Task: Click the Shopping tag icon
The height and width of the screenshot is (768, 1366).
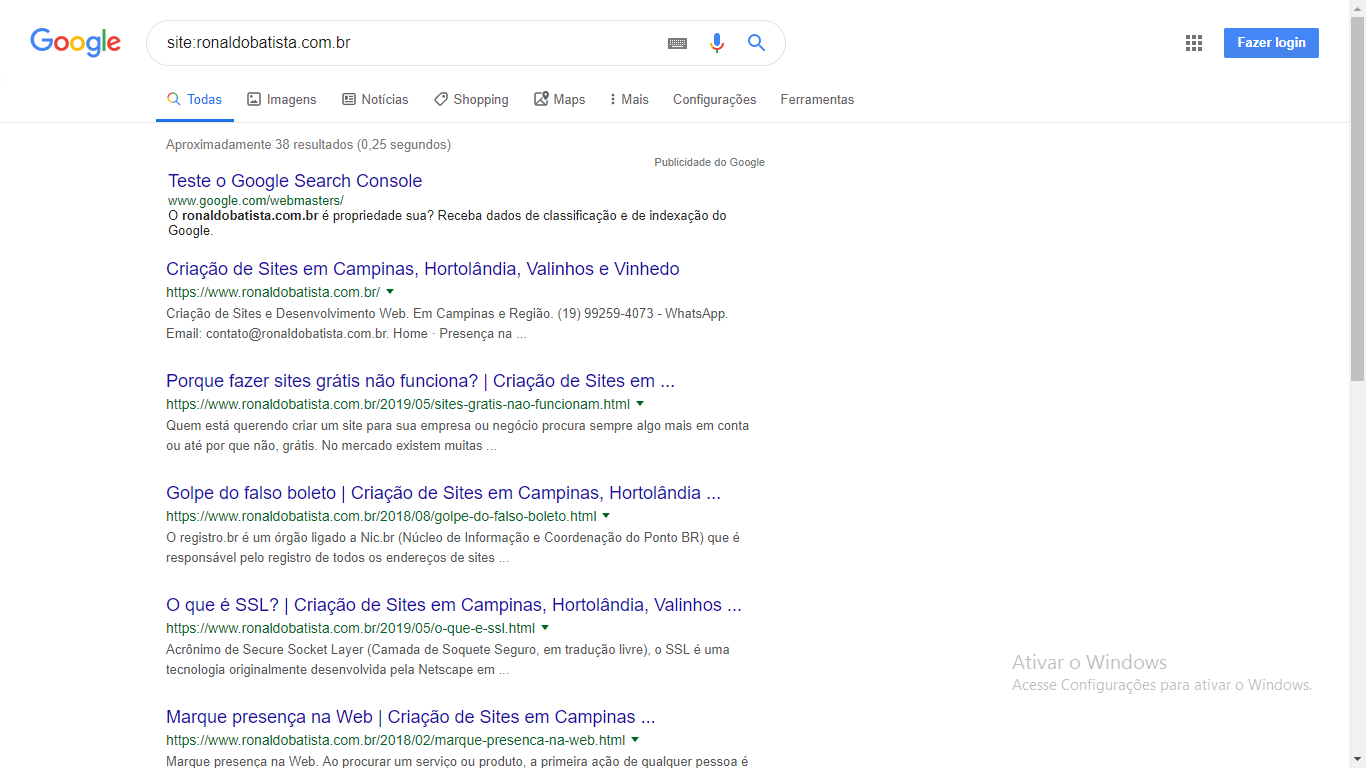Action: point(441,99)
